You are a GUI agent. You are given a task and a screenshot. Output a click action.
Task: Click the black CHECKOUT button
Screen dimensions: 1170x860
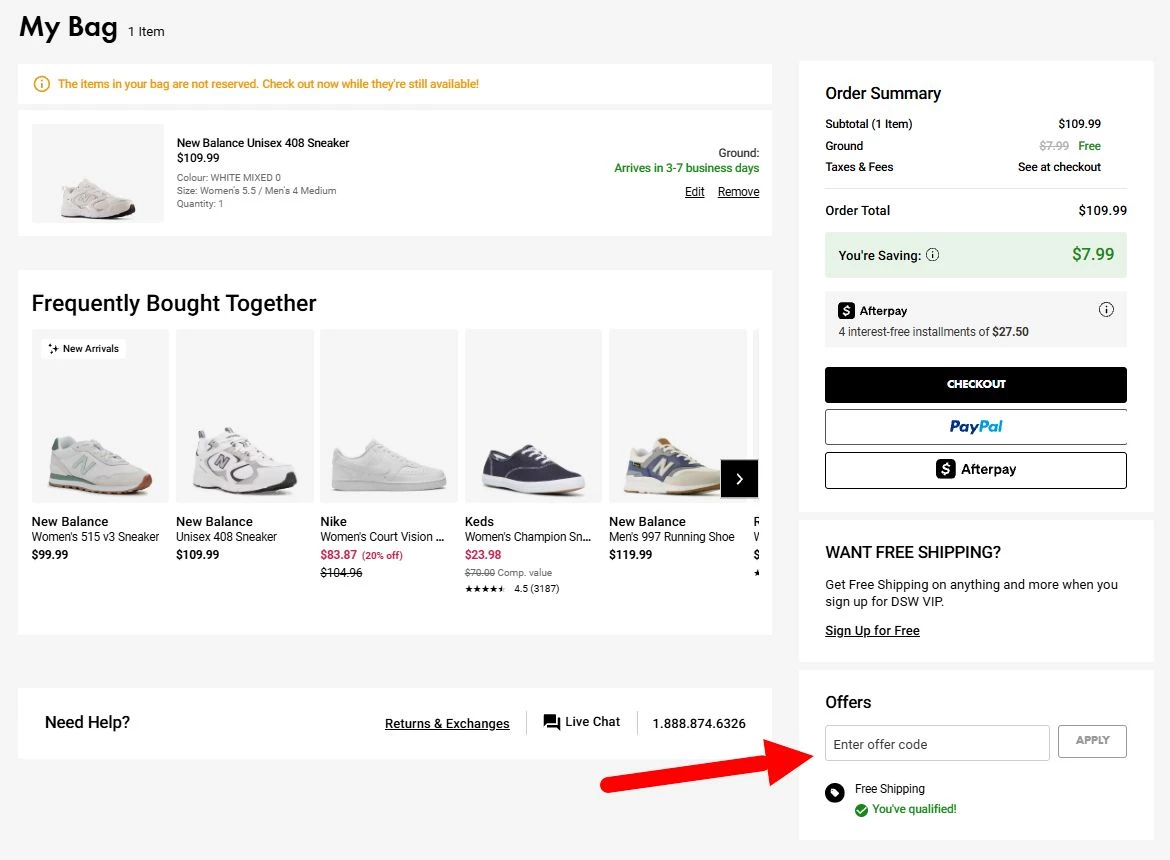pyautogui.click(x=976, y=385)
